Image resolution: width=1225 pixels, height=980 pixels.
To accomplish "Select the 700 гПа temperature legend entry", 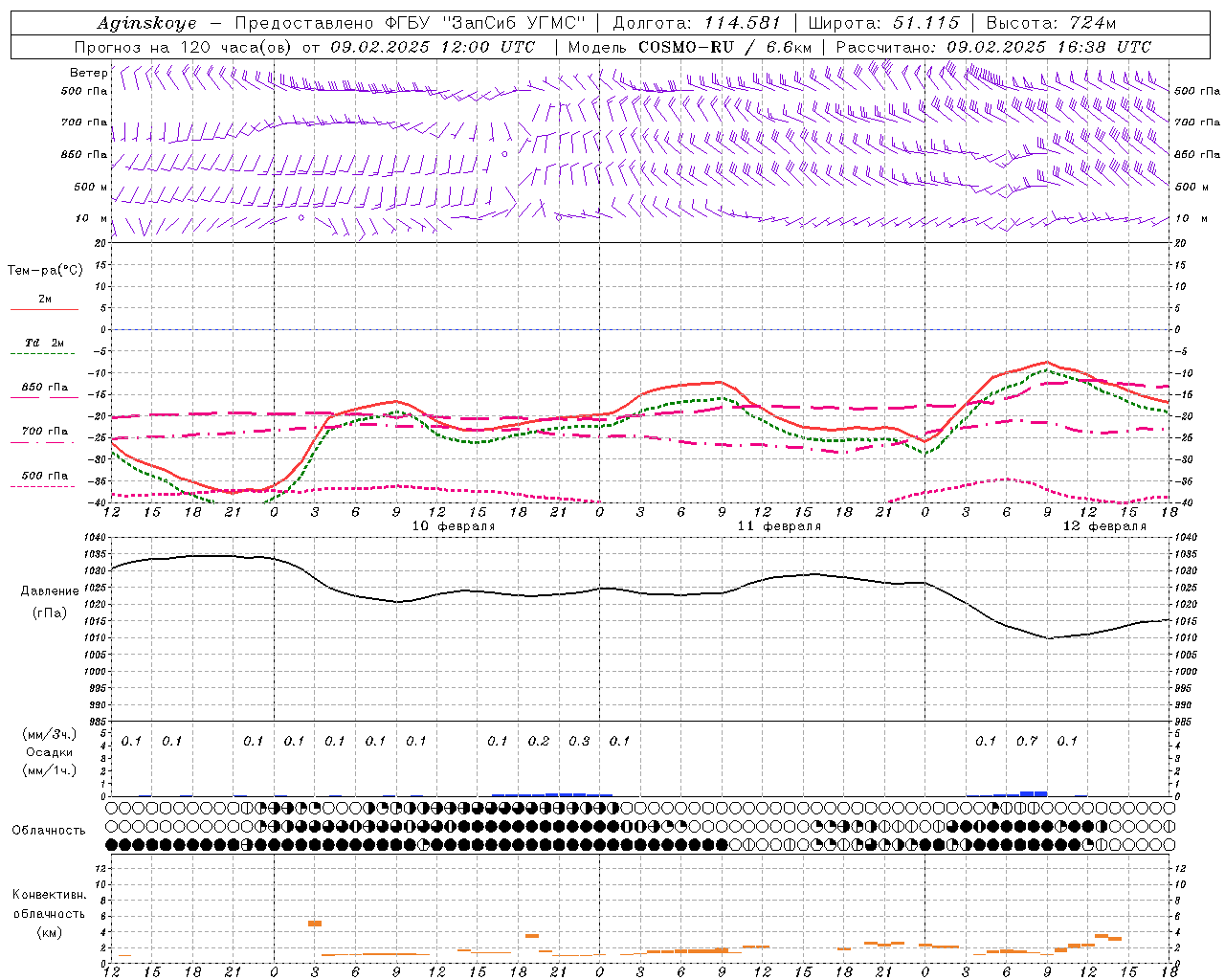I will (45, 432).
